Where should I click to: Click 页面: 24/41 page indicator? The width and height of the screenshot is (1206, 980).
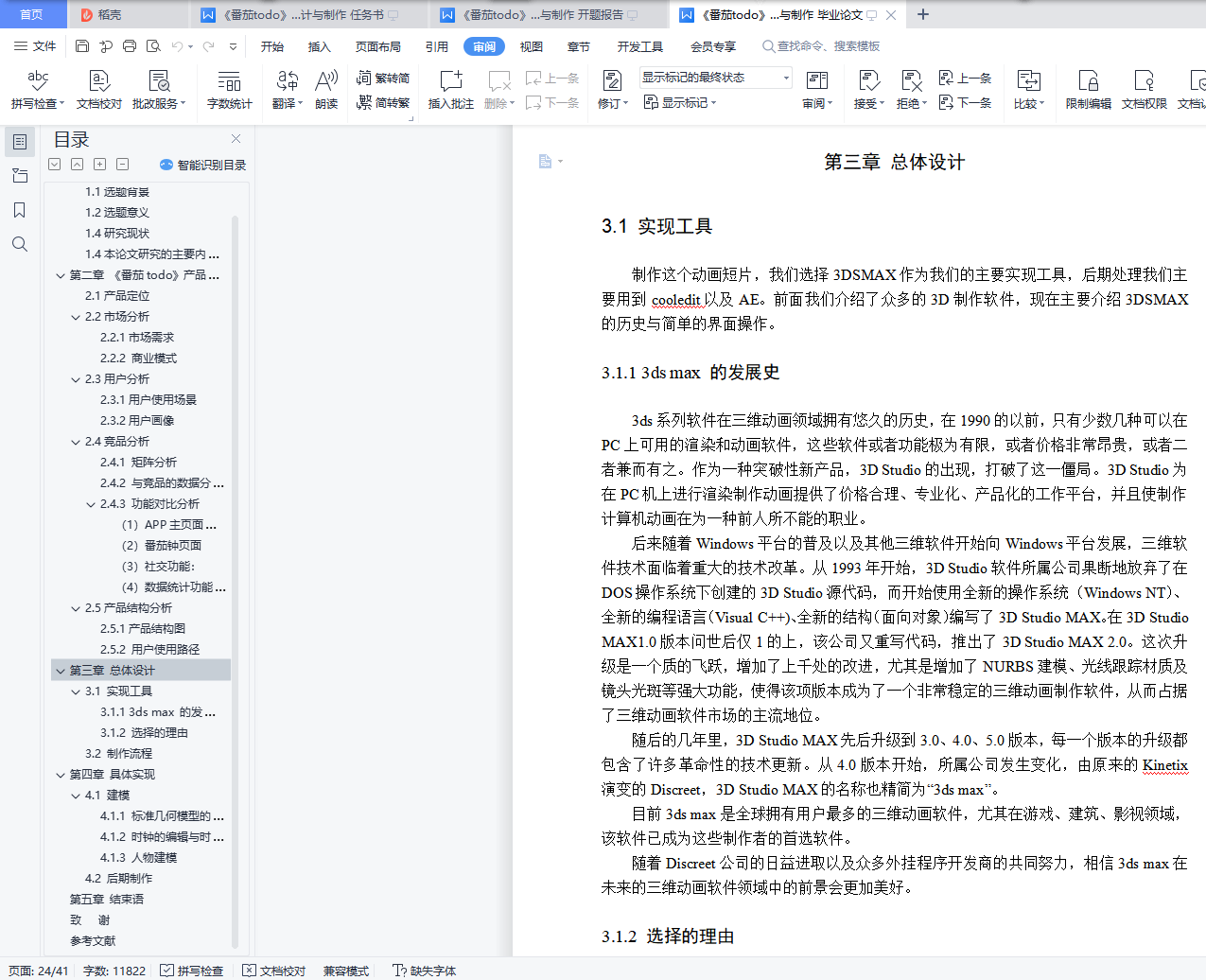click(39, 971)
